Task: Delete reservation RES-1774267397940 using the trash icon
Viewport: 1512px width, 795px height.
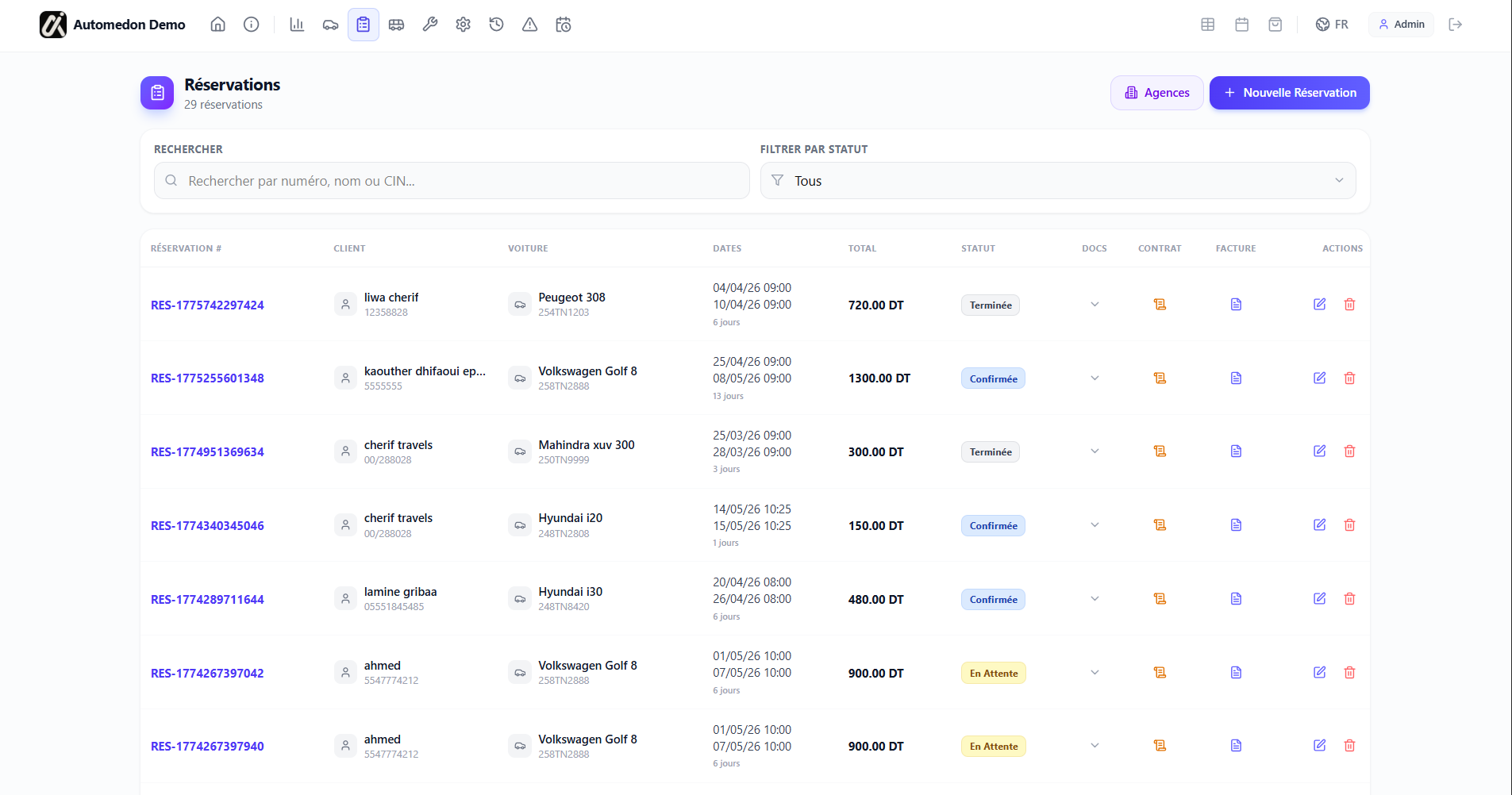Action: tap(1349, 745)
